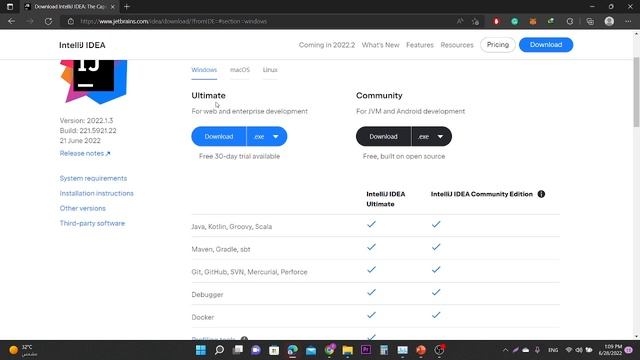Screen dimensions: 640x360
Task: Reload the page with the refresh icon
Action: (48, 21)
